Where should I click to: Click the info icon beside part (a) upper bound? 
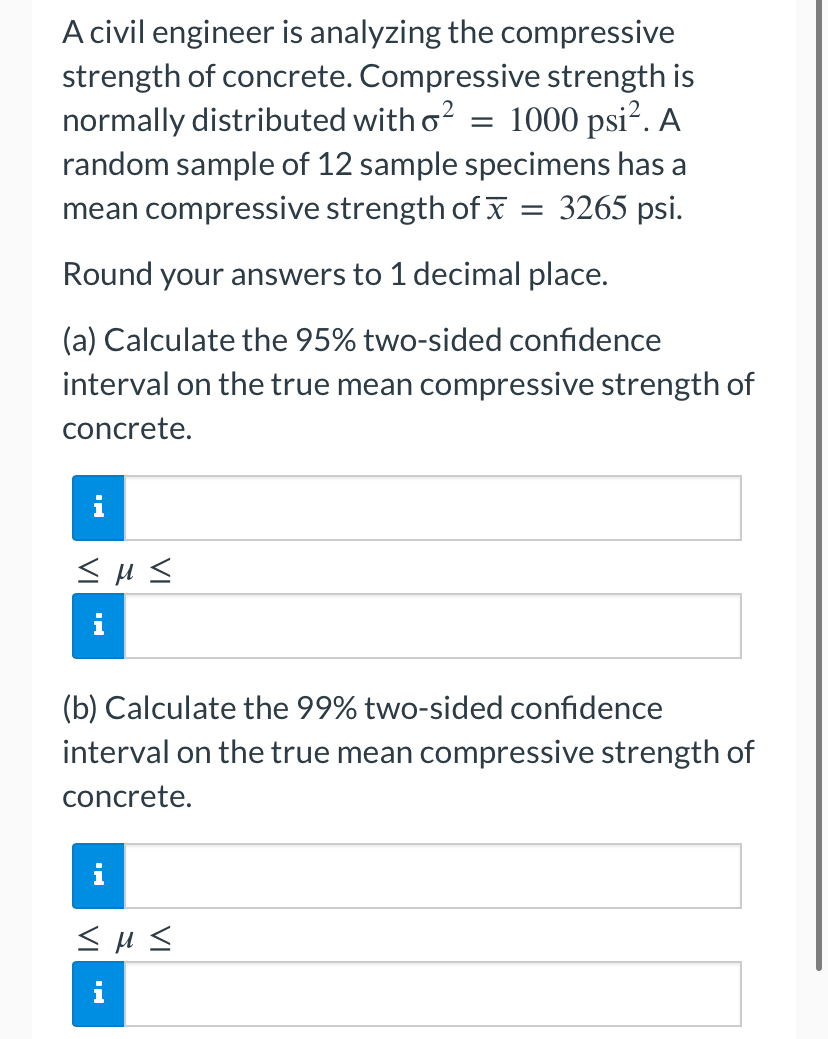tap(97, 625)
